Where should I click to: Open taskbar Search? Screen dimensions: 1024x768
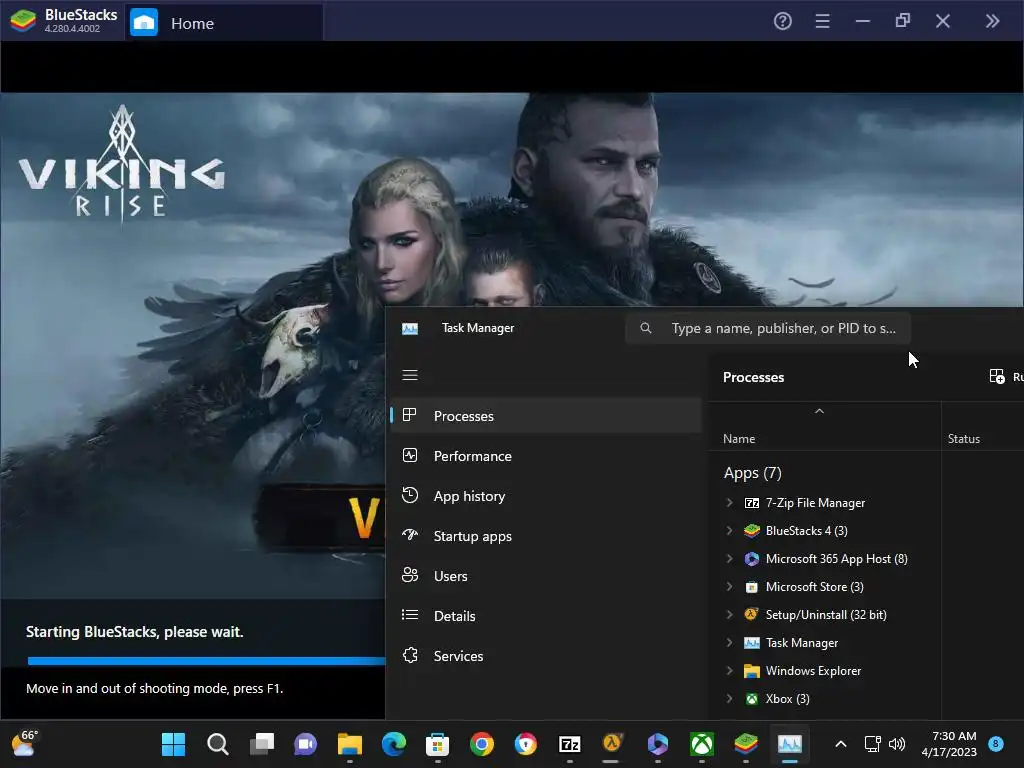(217, 744)
